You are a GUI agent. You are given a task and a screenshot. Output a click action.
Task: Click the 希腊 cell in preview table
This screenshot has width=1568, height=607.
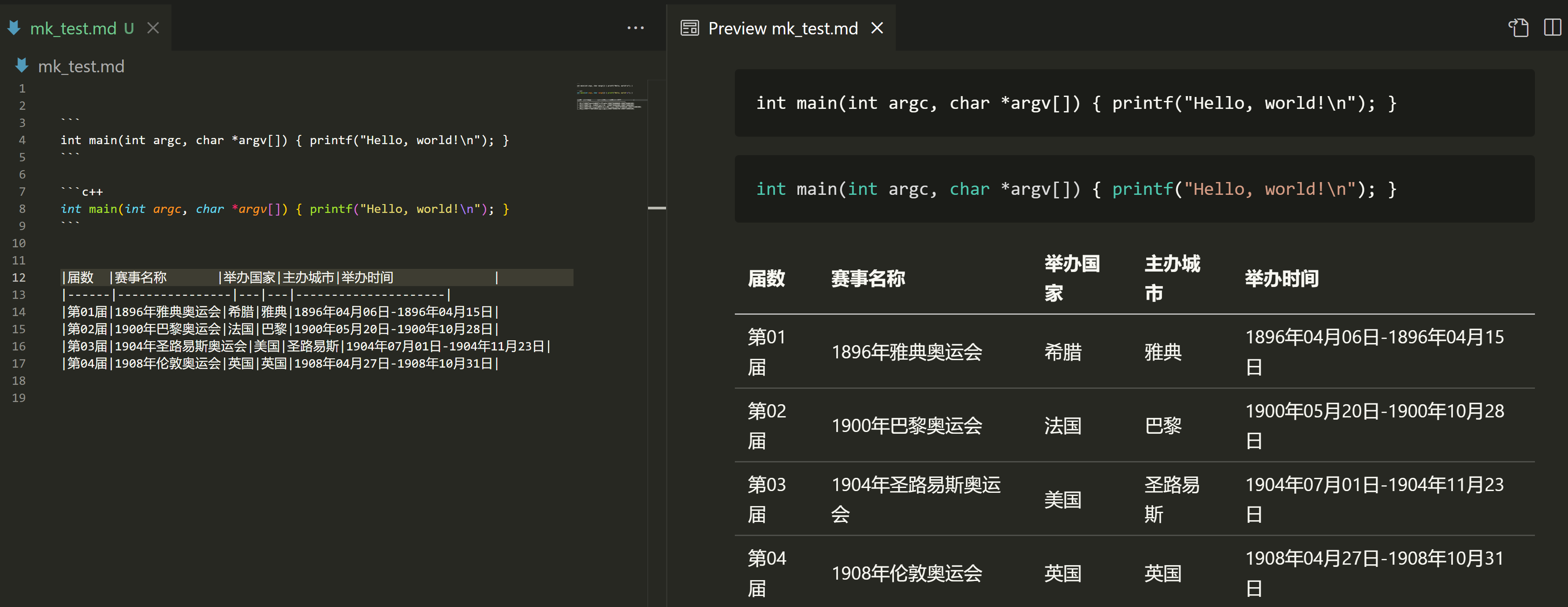pyautogui.click(x=1063, y=352)
